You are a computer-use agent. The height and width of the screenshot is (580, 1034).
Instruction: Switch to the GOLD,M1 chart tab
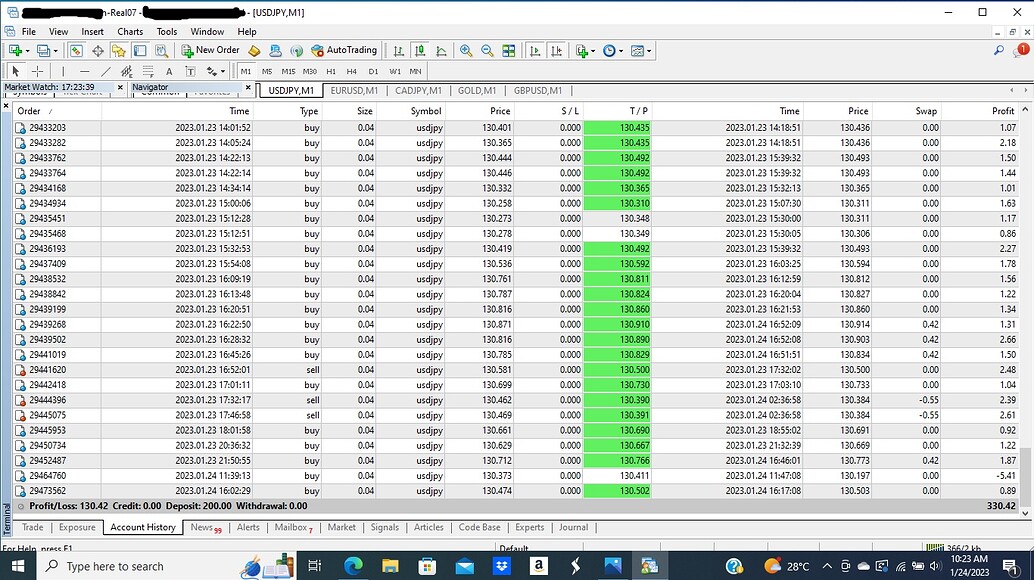point(477,90)
